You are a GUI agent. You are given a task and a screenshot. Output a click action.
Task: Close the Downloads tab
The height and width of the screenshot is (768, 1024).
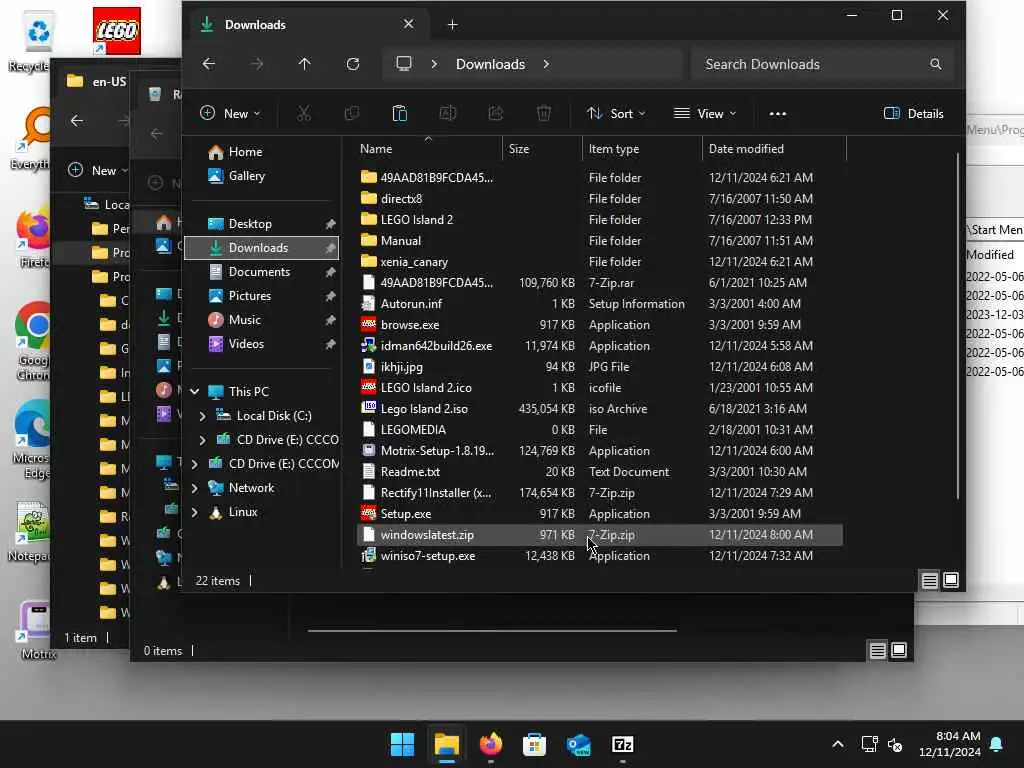(408, 24)
